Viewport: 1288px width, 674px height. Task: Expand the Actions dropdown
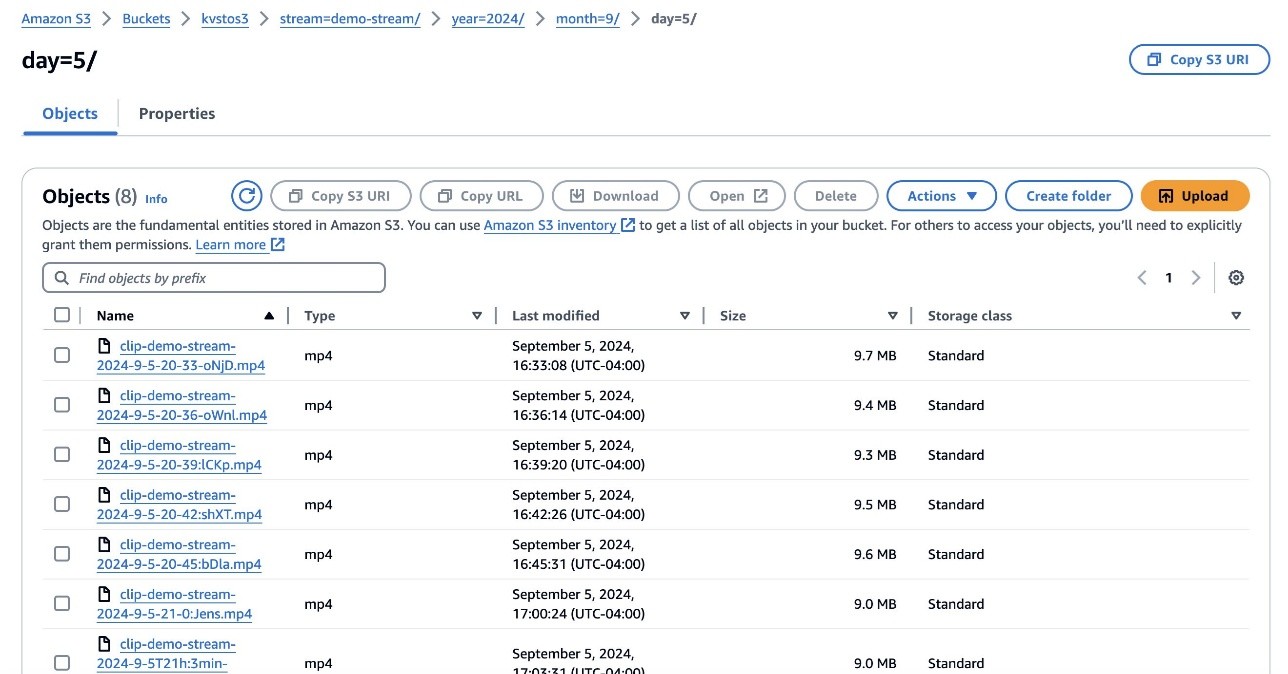click(941, 196)
